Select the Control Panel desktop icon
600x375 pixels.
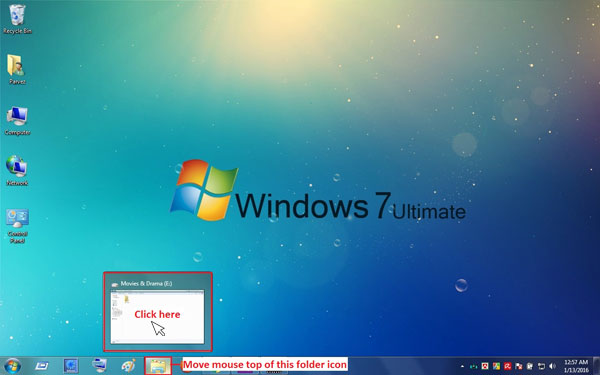[17, 226]
